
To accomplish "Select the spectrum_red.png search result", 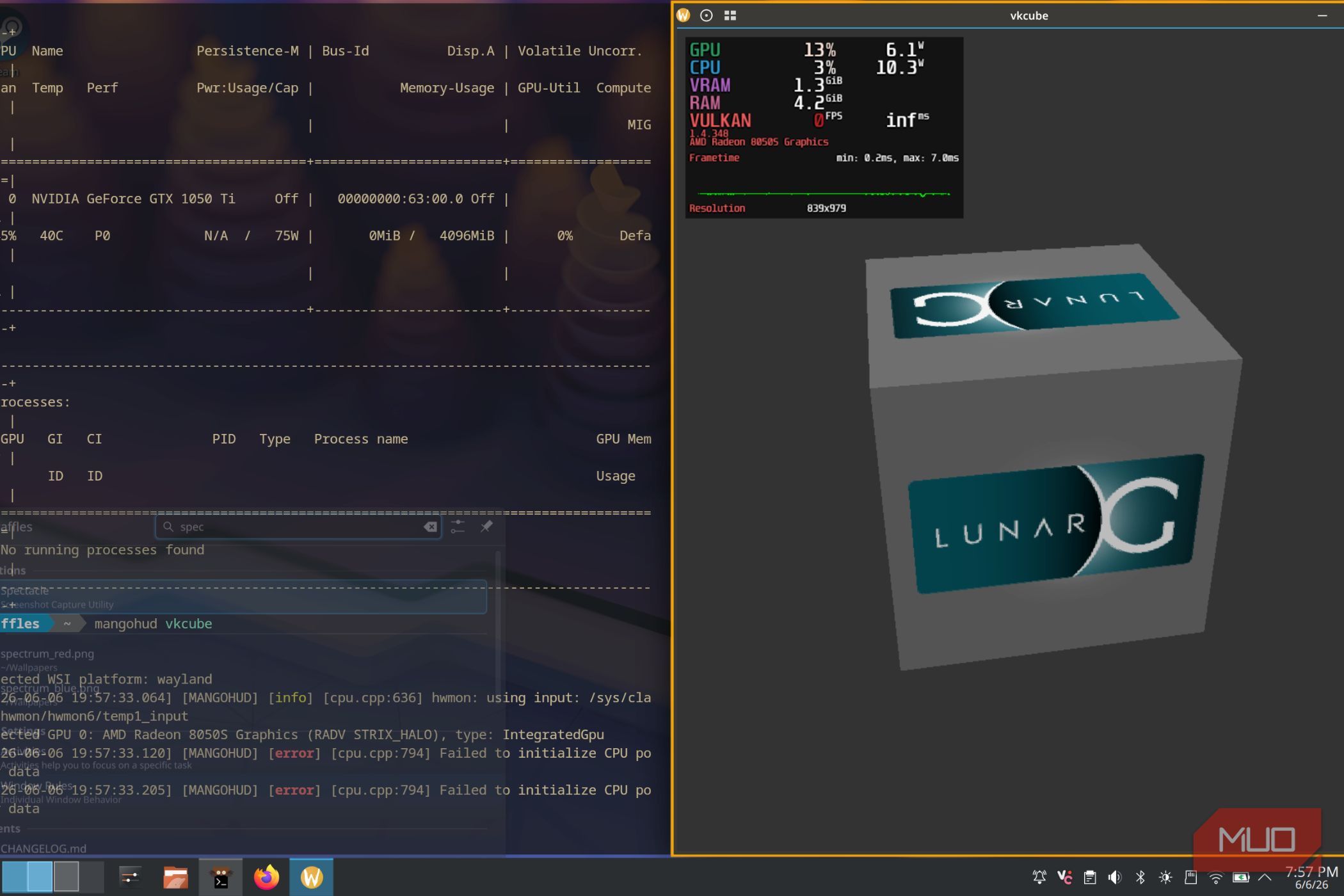I will pyautogui.click(x=243, y=659).
